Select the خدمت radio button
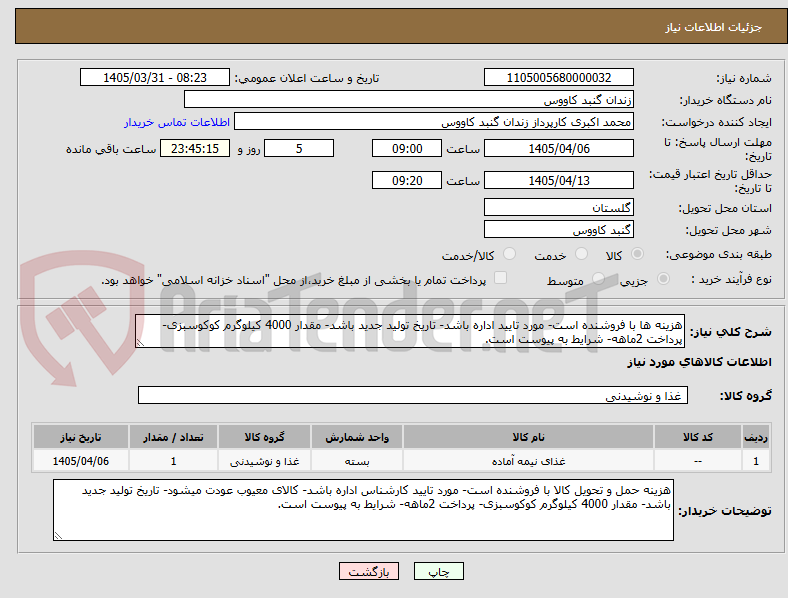This screenshot has width=788, height=598. [581, 254]
